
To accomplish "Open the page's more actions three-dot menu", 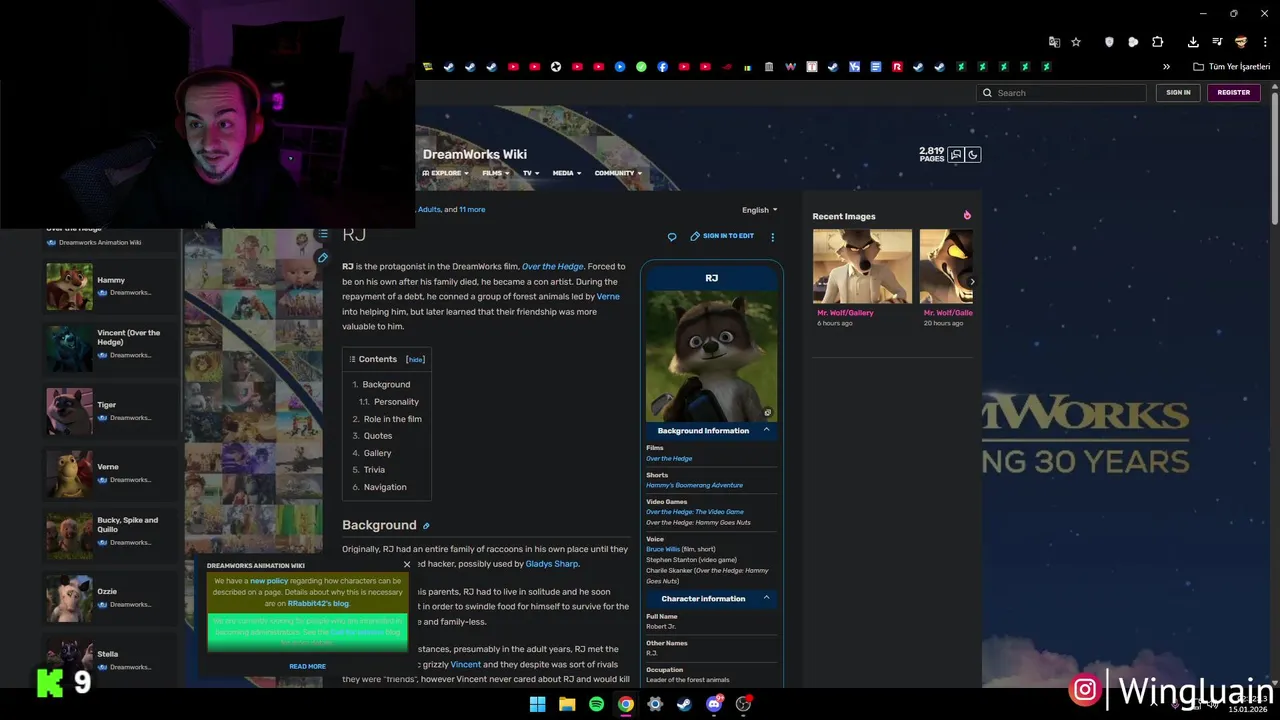I will click(772, 237).
